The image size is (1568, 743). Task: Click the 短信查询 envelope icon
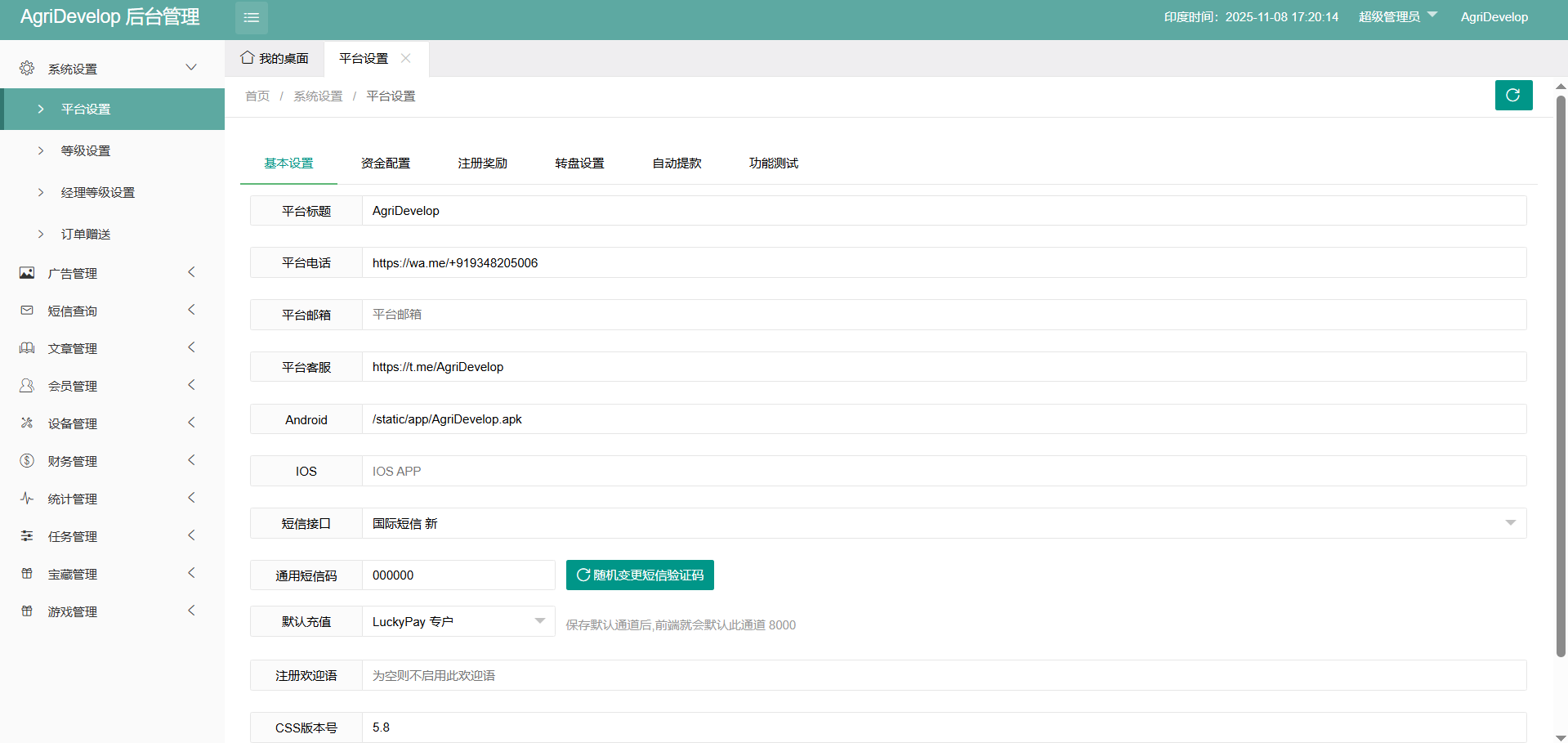point(27,311)
